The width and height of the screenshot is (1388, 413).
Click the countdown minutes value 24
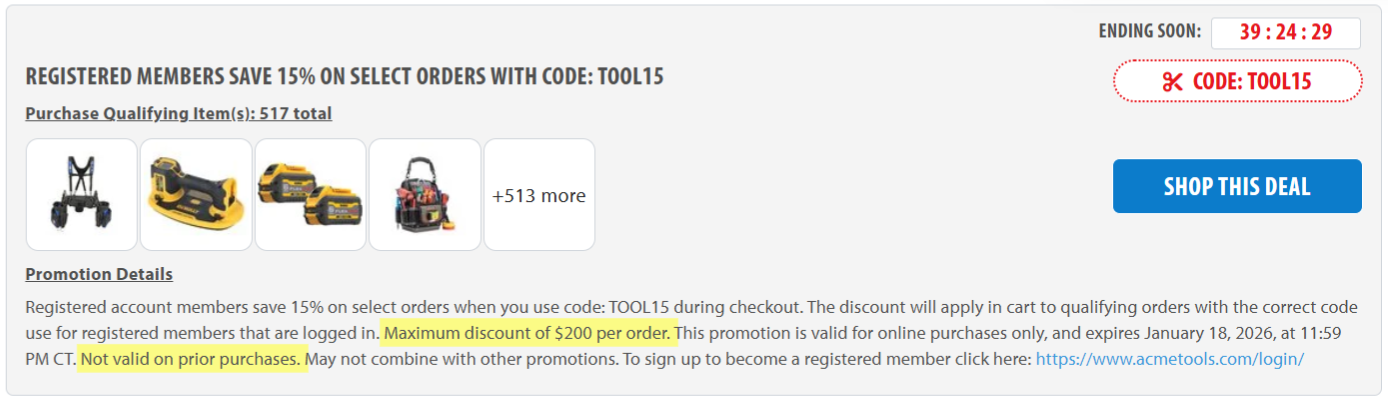point(1286,32)
